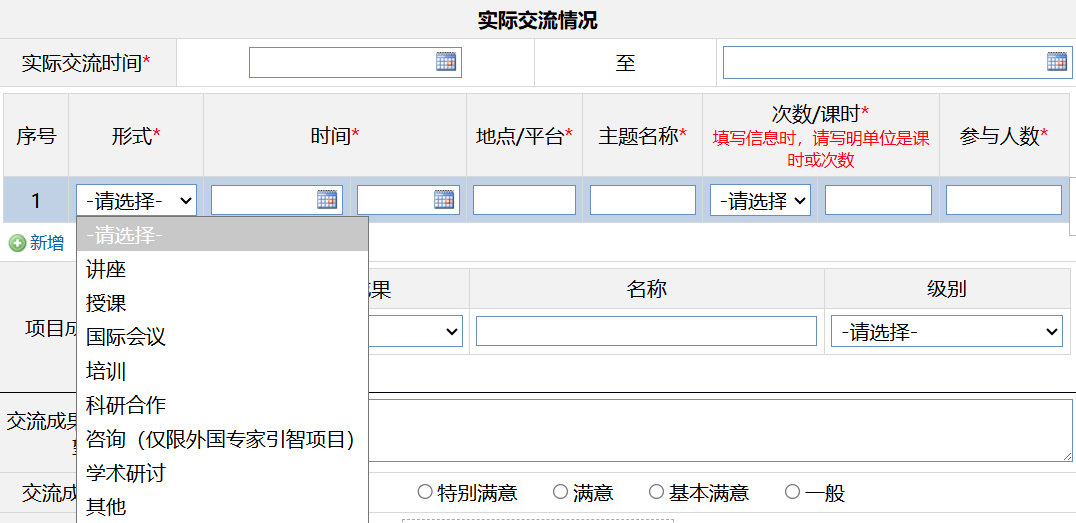The height and width of the screenshot is (523, 1076).
Task: Expand the 级别 dropdown
Action: [946, 331]
